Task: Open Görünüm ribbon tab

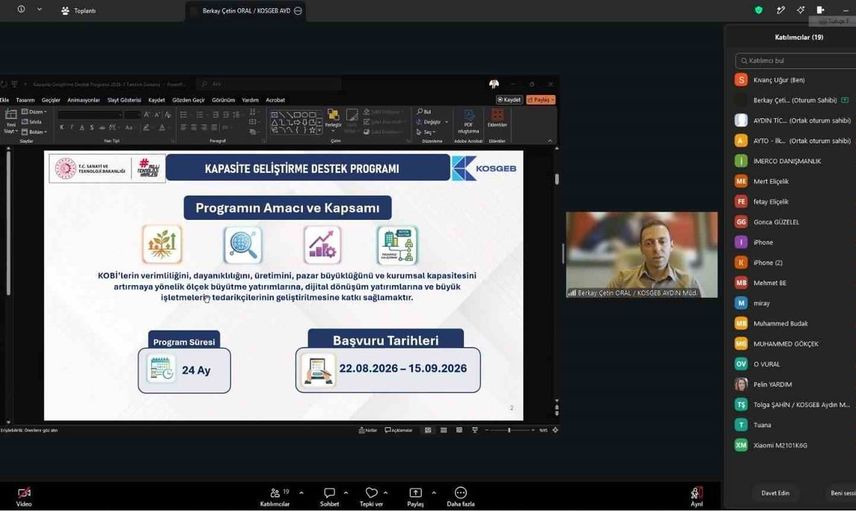Action: (x=223, y=100)
